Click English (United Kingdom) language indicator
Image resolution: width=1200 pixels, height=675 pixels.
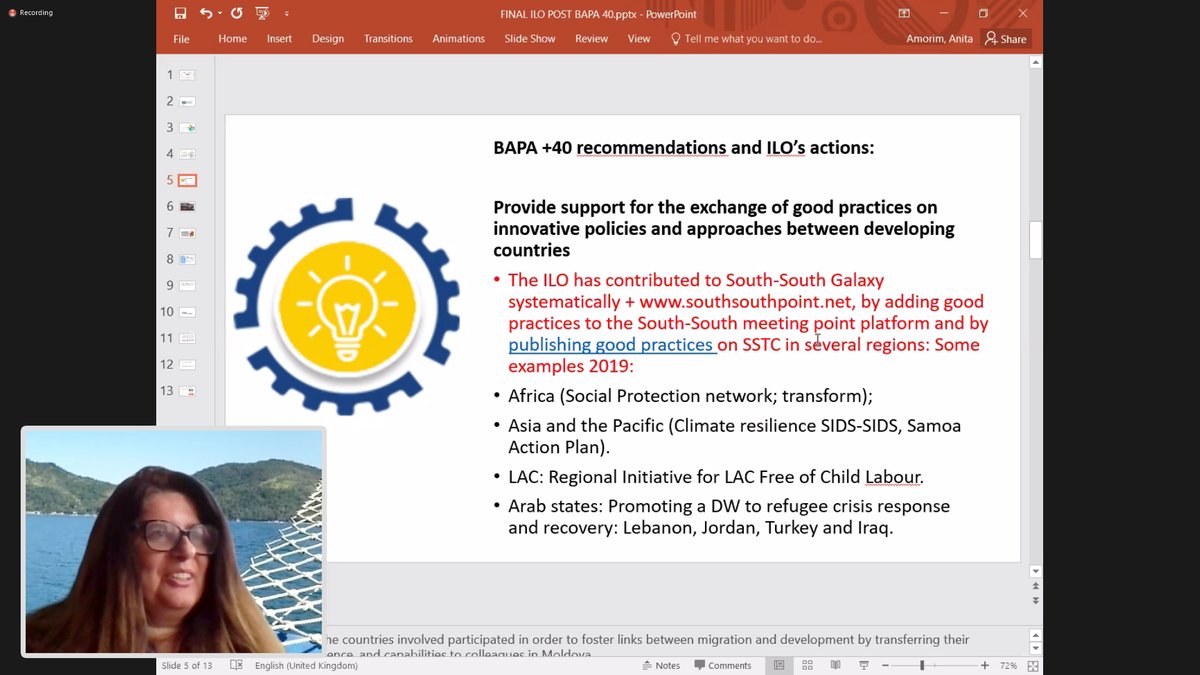tap(306, 665)
